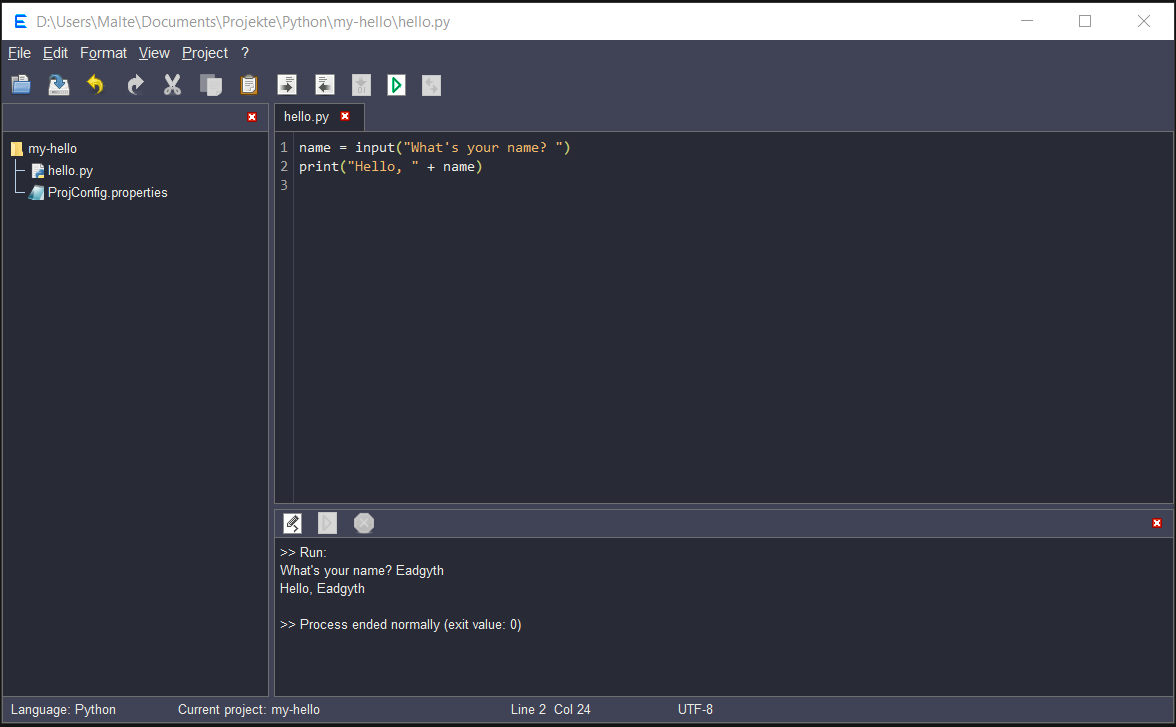This screenshot has height=727, width=1176.
Task: Click the my-hello folder icon
Action: 17,149
